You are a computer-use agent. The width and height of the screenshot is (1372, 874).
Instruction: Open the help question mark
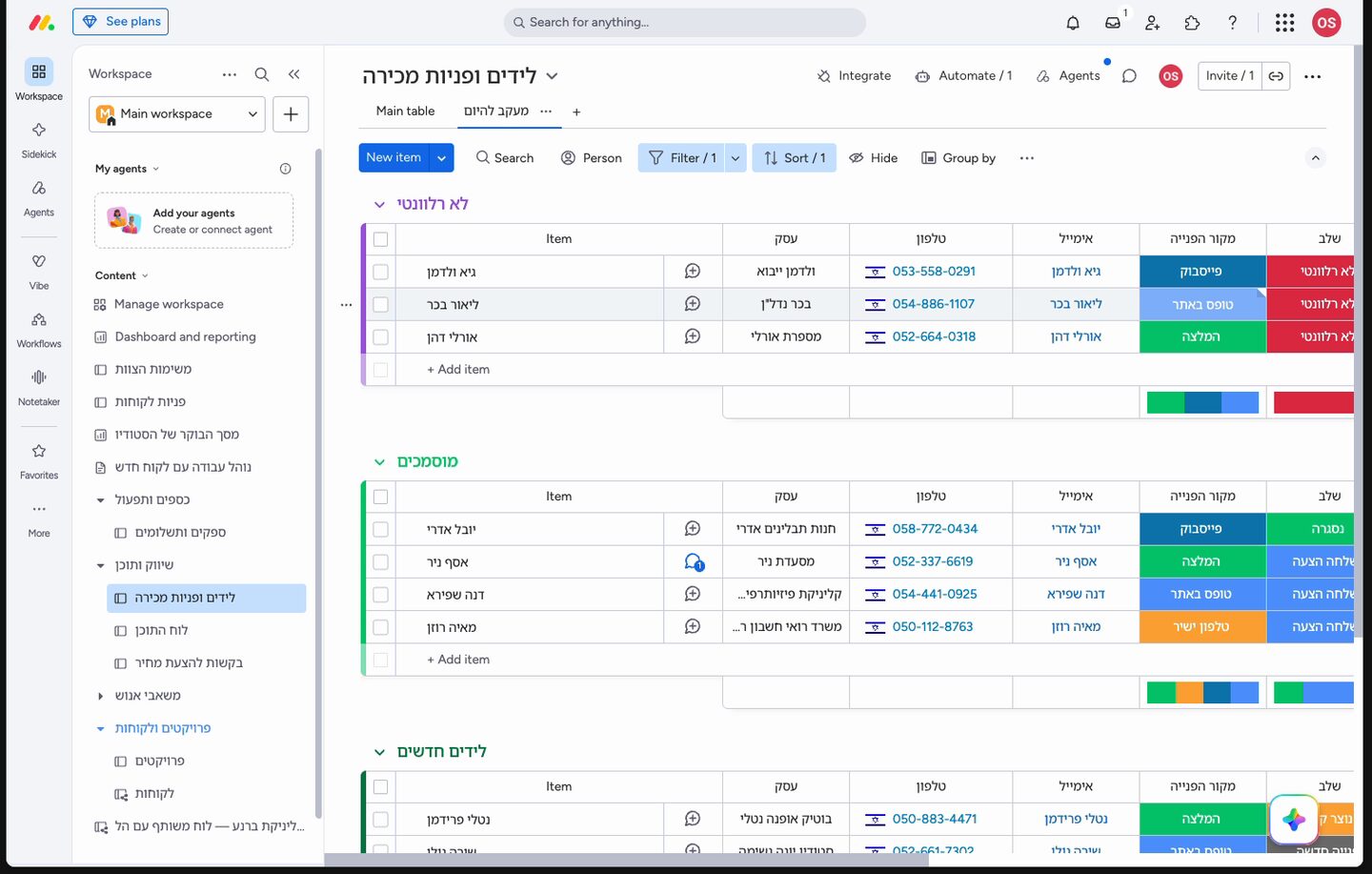tap(1232, 23)
